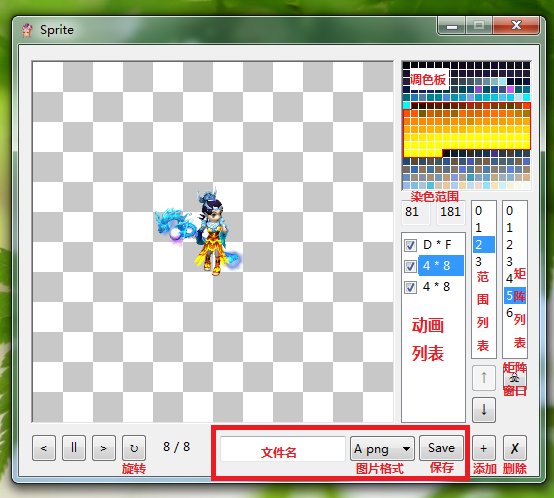Select item 2 in the range list
Screen dimensions: 554x498
coord(484,244)
